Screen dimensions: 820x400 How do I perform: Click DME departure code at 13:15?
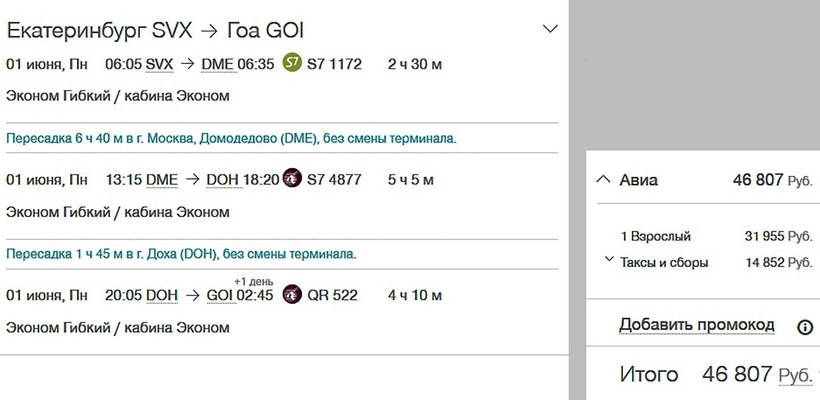(x=162, y=180)
